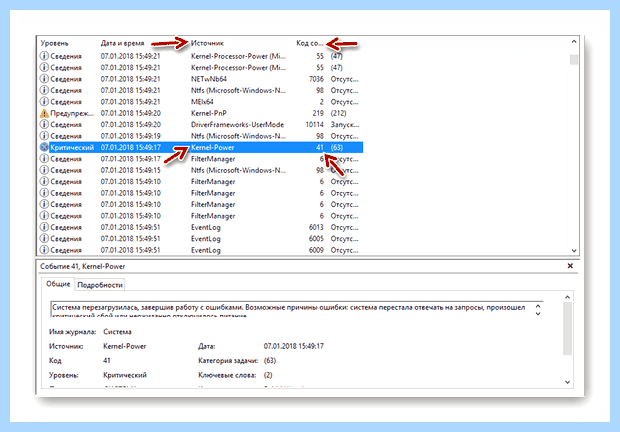Click the info icon in the MEIx64 row
The image size is (620, 432).
coord(44,102)
